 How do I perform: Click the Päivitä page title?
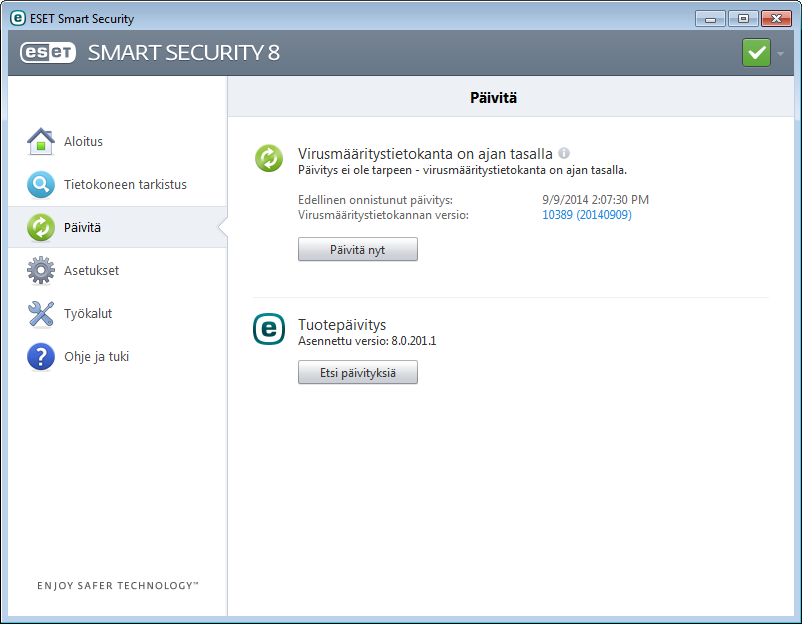[494, 98]
